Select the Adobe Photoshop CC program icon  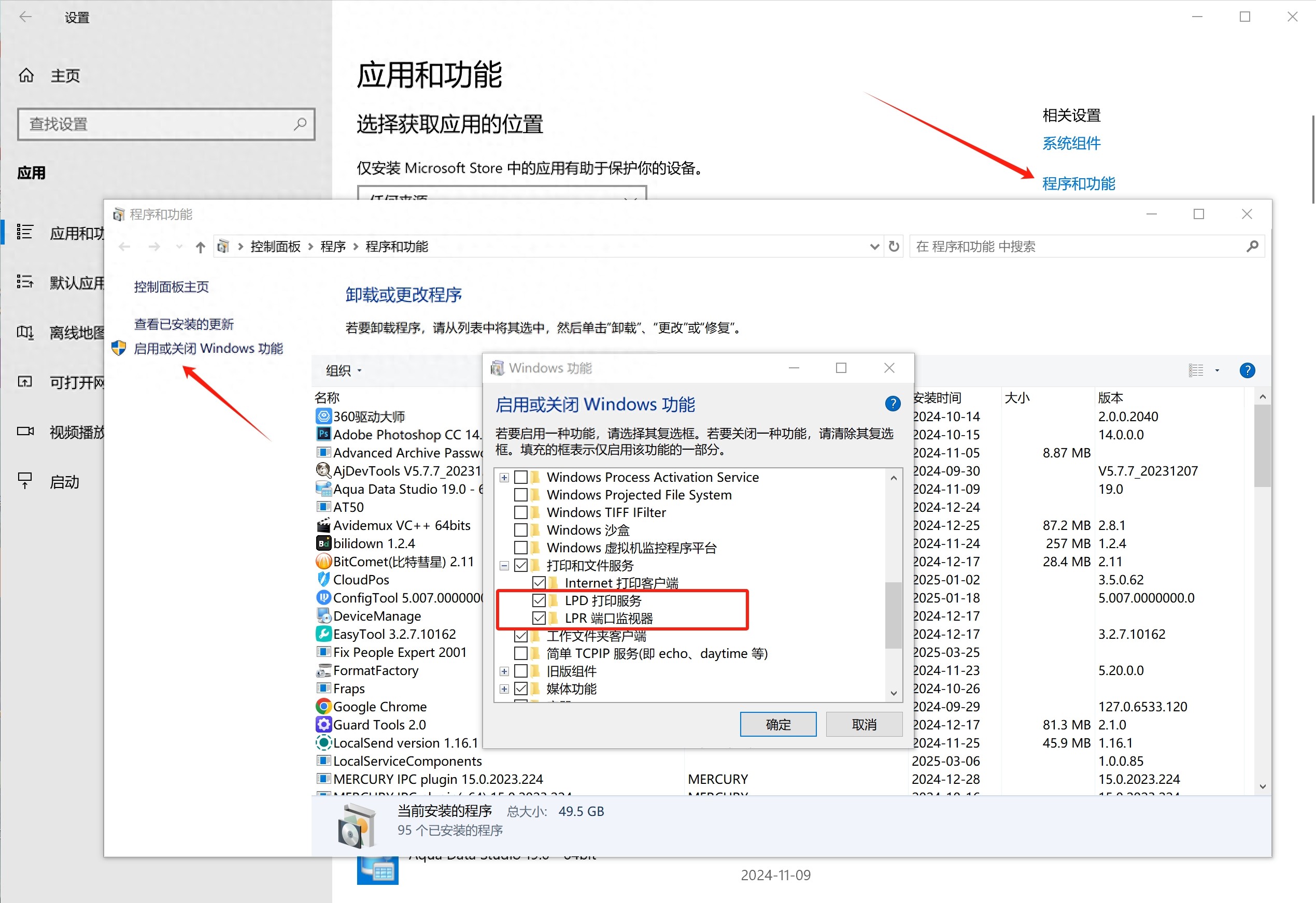click(x=323, y=434)
